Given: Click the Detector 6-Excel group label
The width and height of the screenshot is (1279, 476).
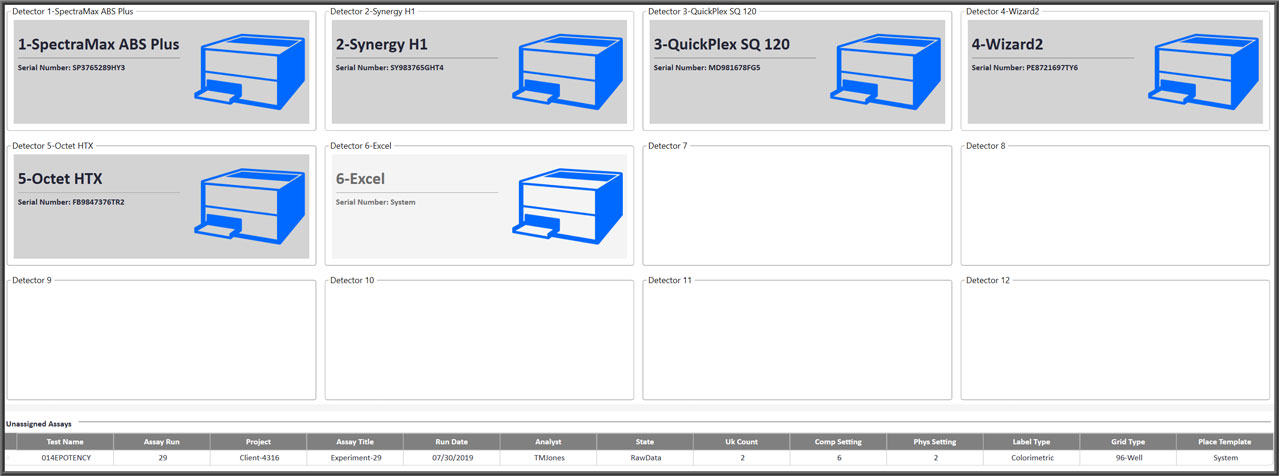Looking at the screenshot, I should [360, 146].
